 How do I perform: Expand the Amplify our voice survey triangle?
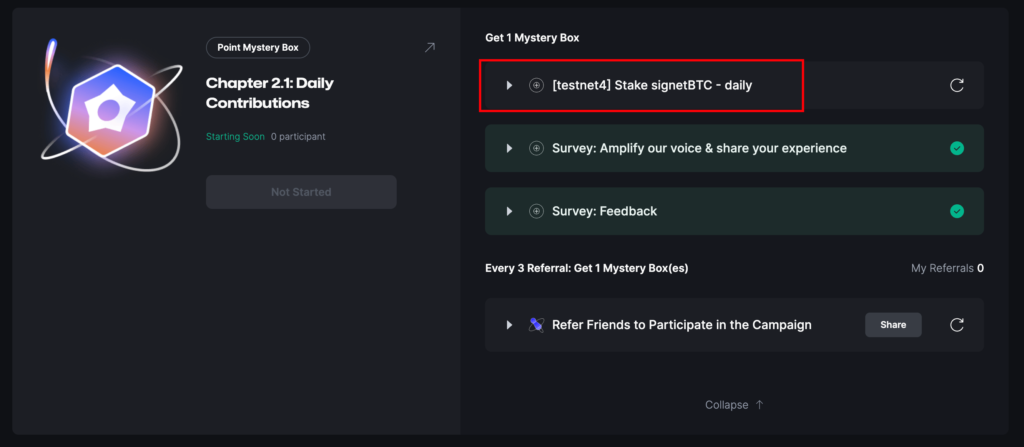point(509,148)
